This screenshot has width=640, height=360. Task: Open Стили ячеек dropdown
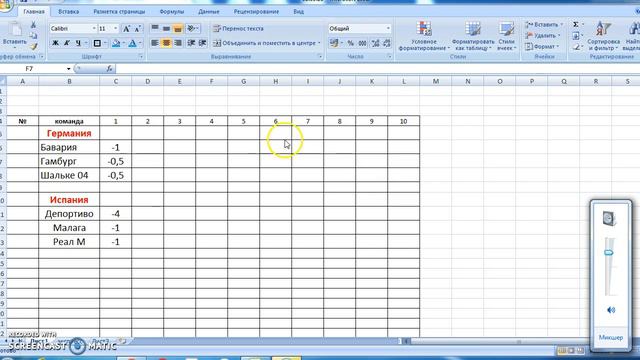click(507, 36)
